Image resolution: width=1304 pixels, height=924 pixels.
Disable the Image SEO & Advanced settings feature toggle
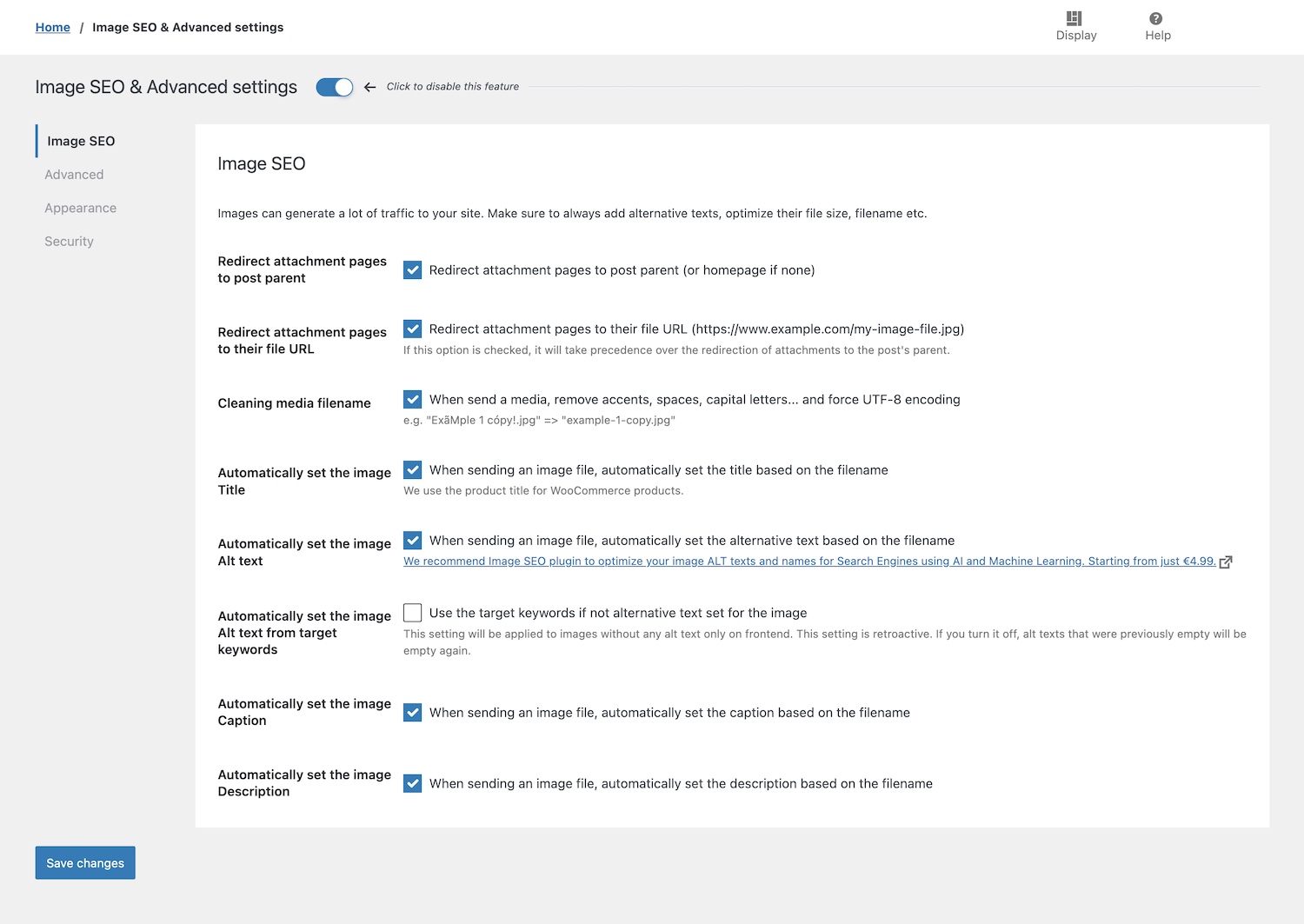pyautogui.click(x=335, y=87)
